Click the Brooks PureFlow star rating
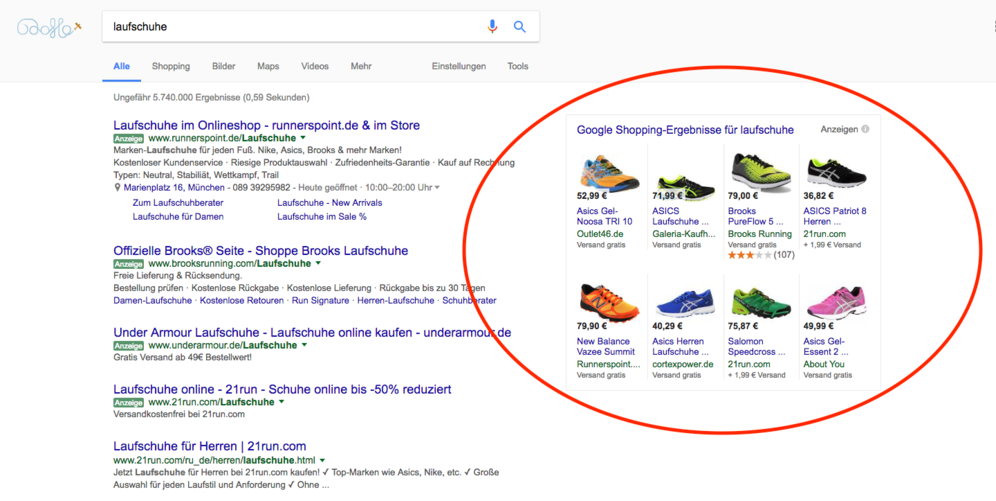 [750, 255]
